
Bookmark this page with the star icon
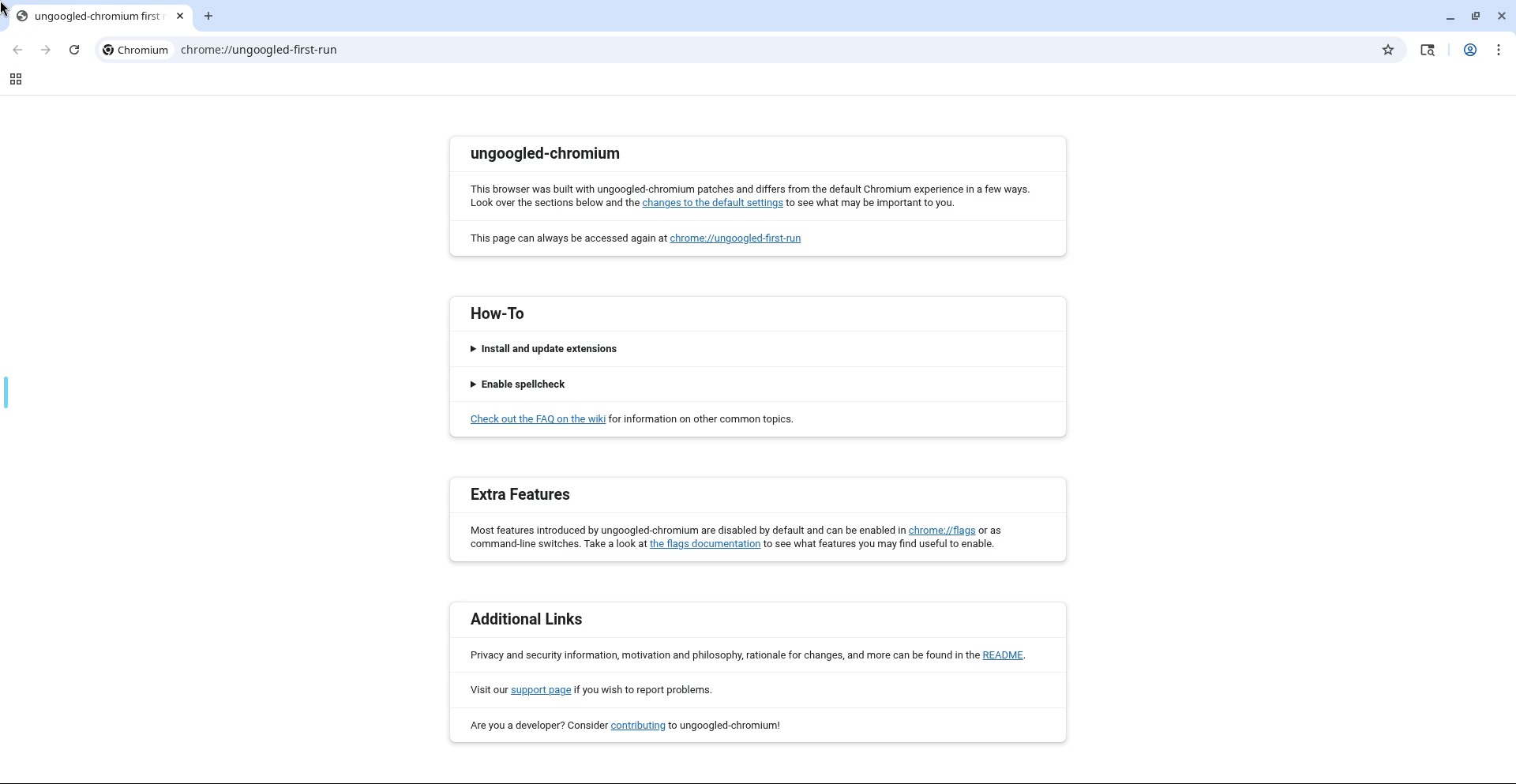point(1387,50)
